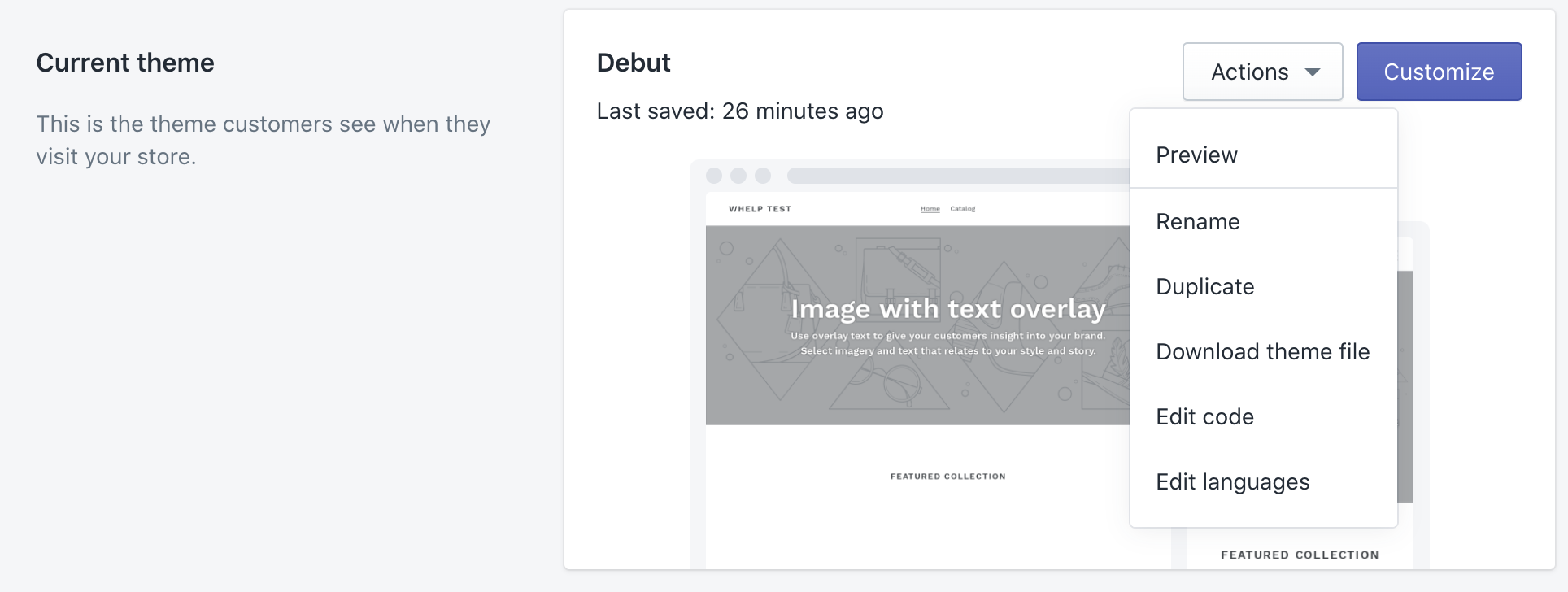Click the Actions dropdown caret arrow

1313,72
